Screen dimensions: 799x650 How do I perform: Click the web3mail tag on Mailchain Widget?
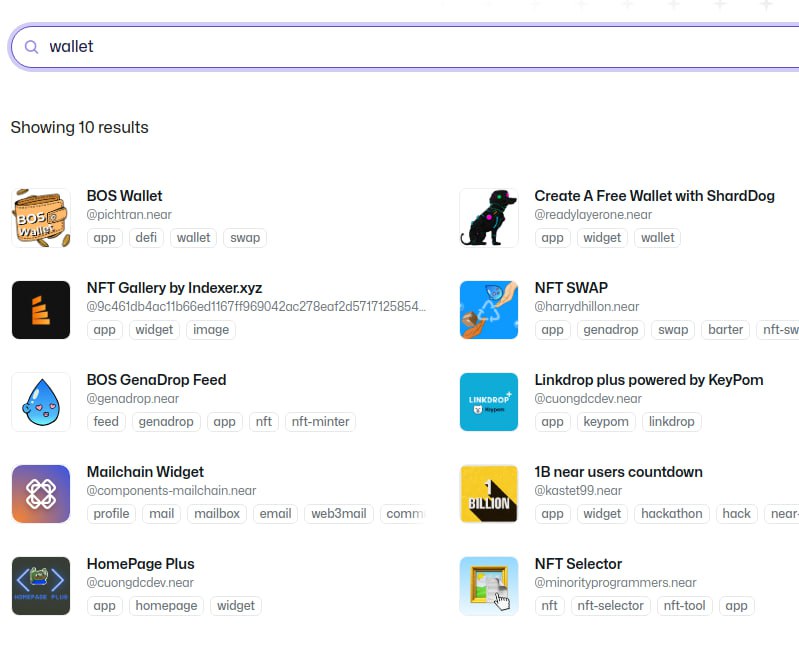[339, 514]
